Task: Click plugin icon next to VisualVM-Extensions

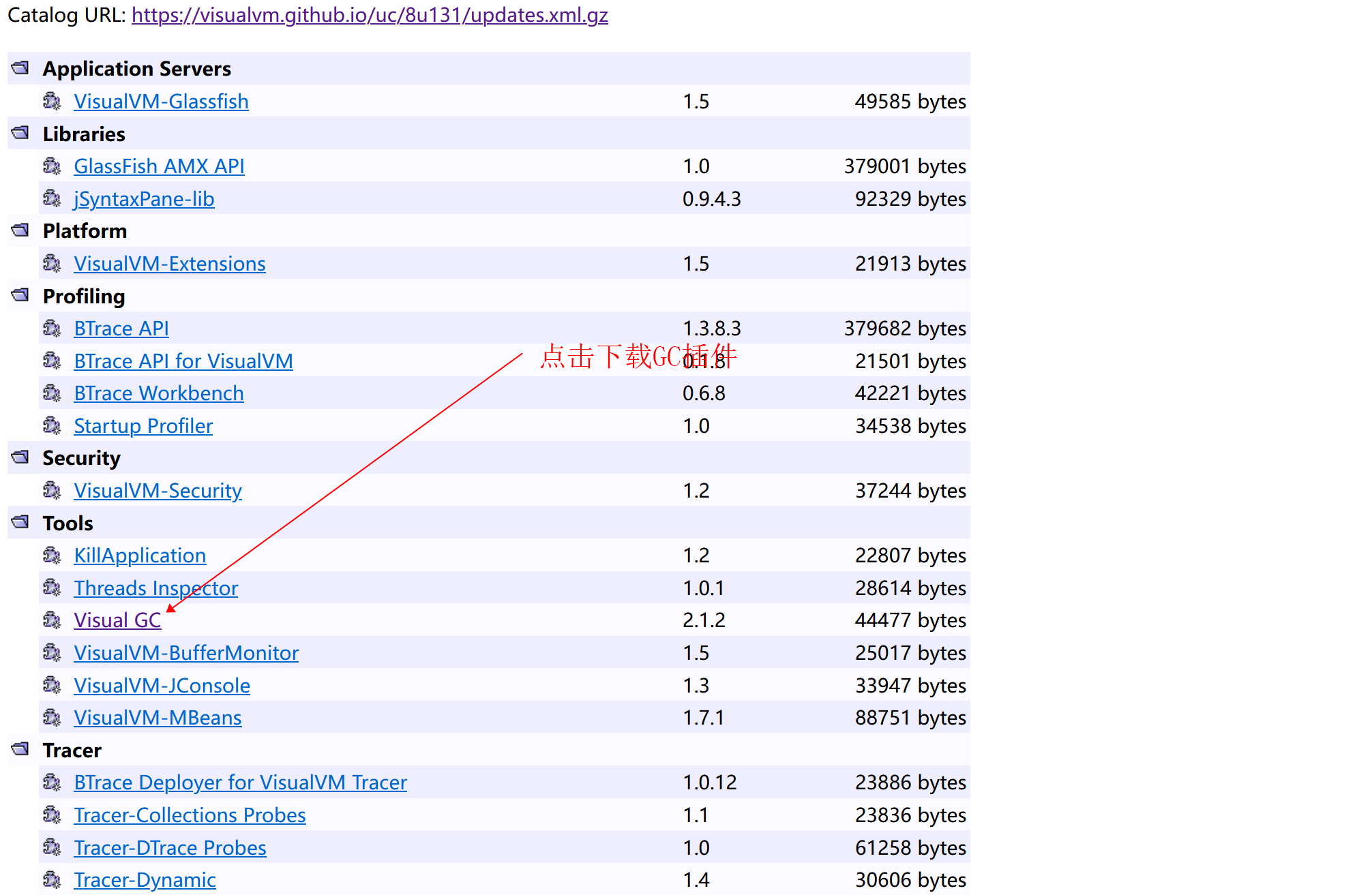Action: 52,263
